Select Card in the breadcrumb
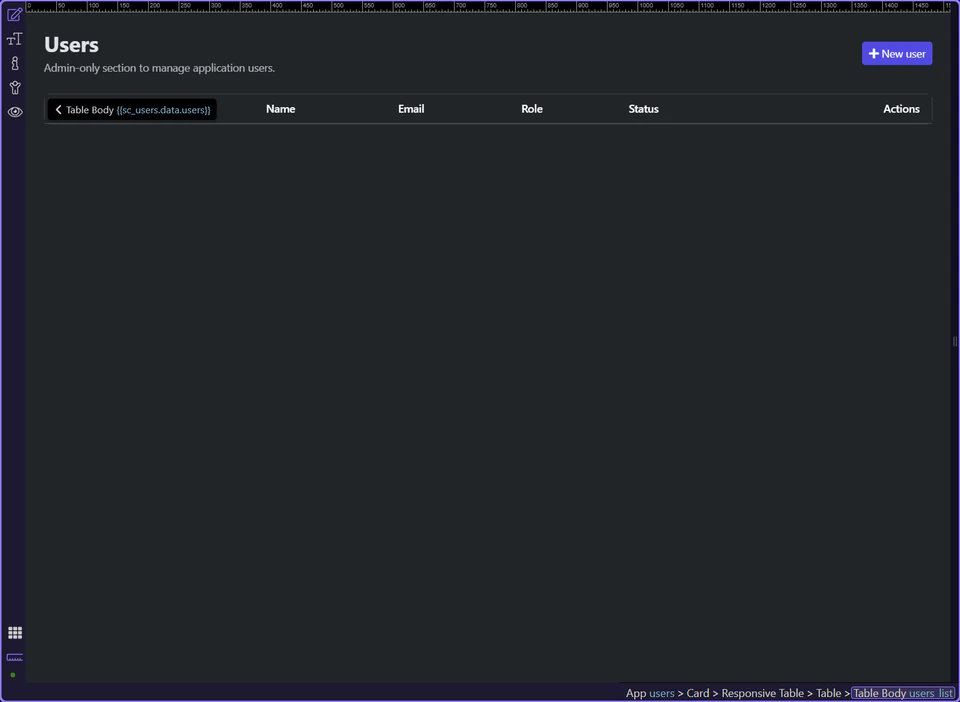The image size is (960, 702). click(x=697, y=693)
